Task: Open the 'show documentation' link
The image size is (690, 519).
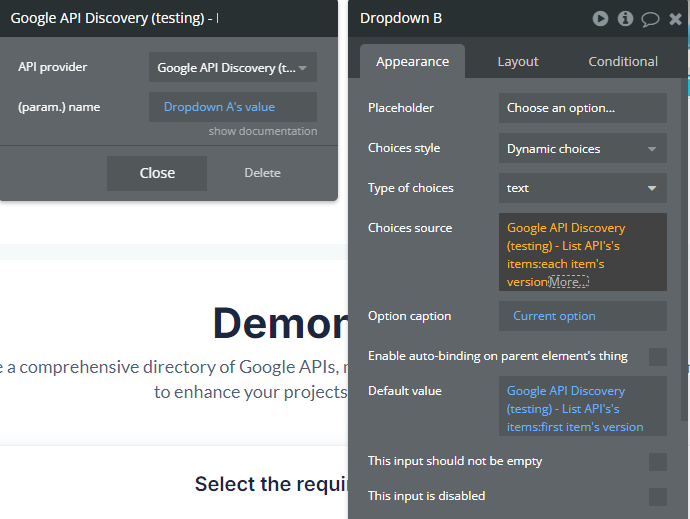Action: [263, 132]
